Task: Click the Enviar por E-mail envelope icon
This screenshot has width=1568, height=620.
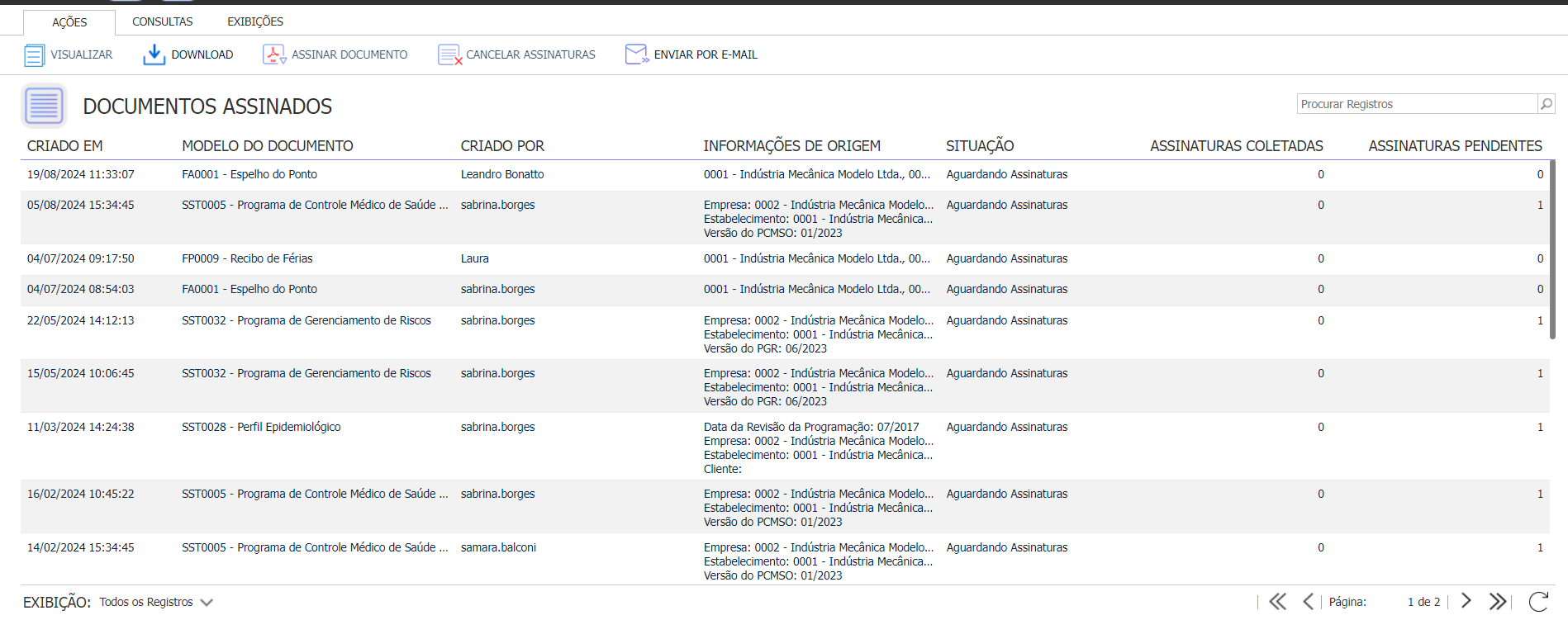Action: (x=636, y=54)
